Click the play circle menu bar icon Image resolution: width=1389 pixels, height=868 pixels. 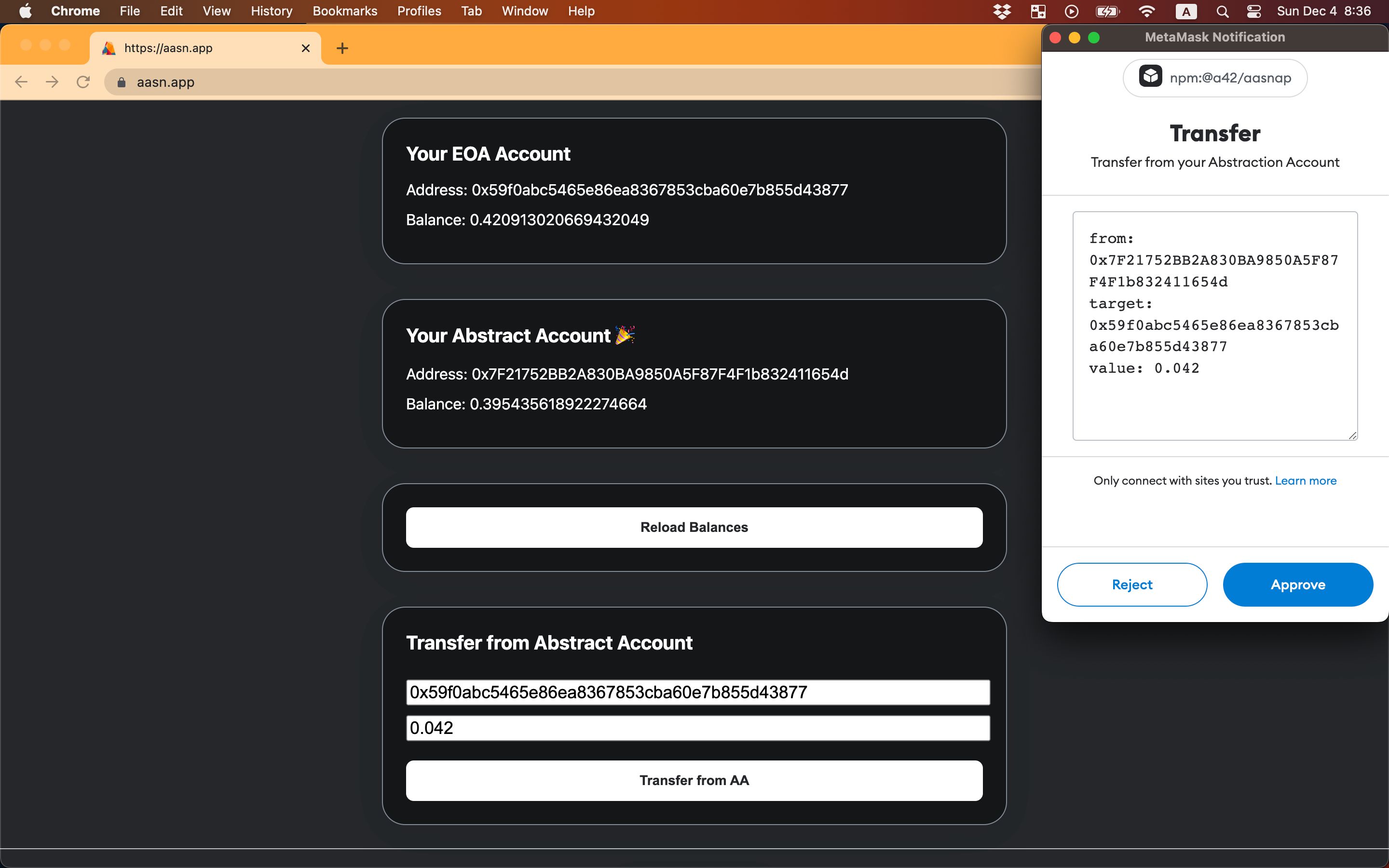(x=1071, y=12)
